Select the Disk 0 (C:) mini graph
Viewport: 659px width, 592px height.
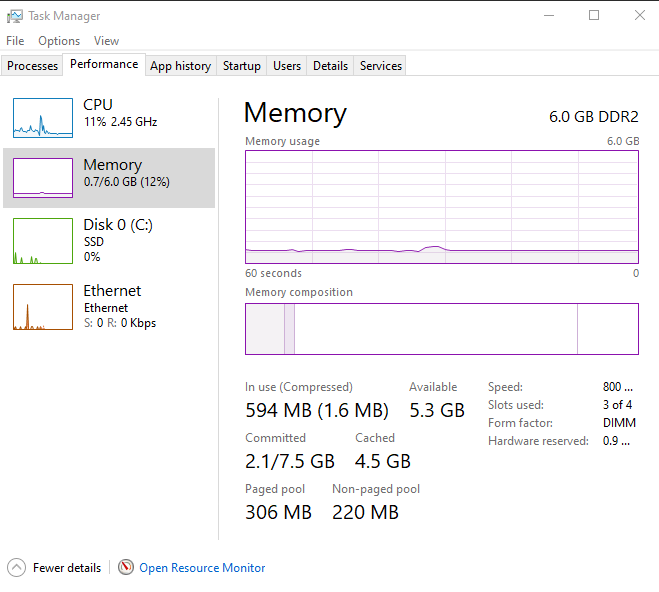(43, 241)
